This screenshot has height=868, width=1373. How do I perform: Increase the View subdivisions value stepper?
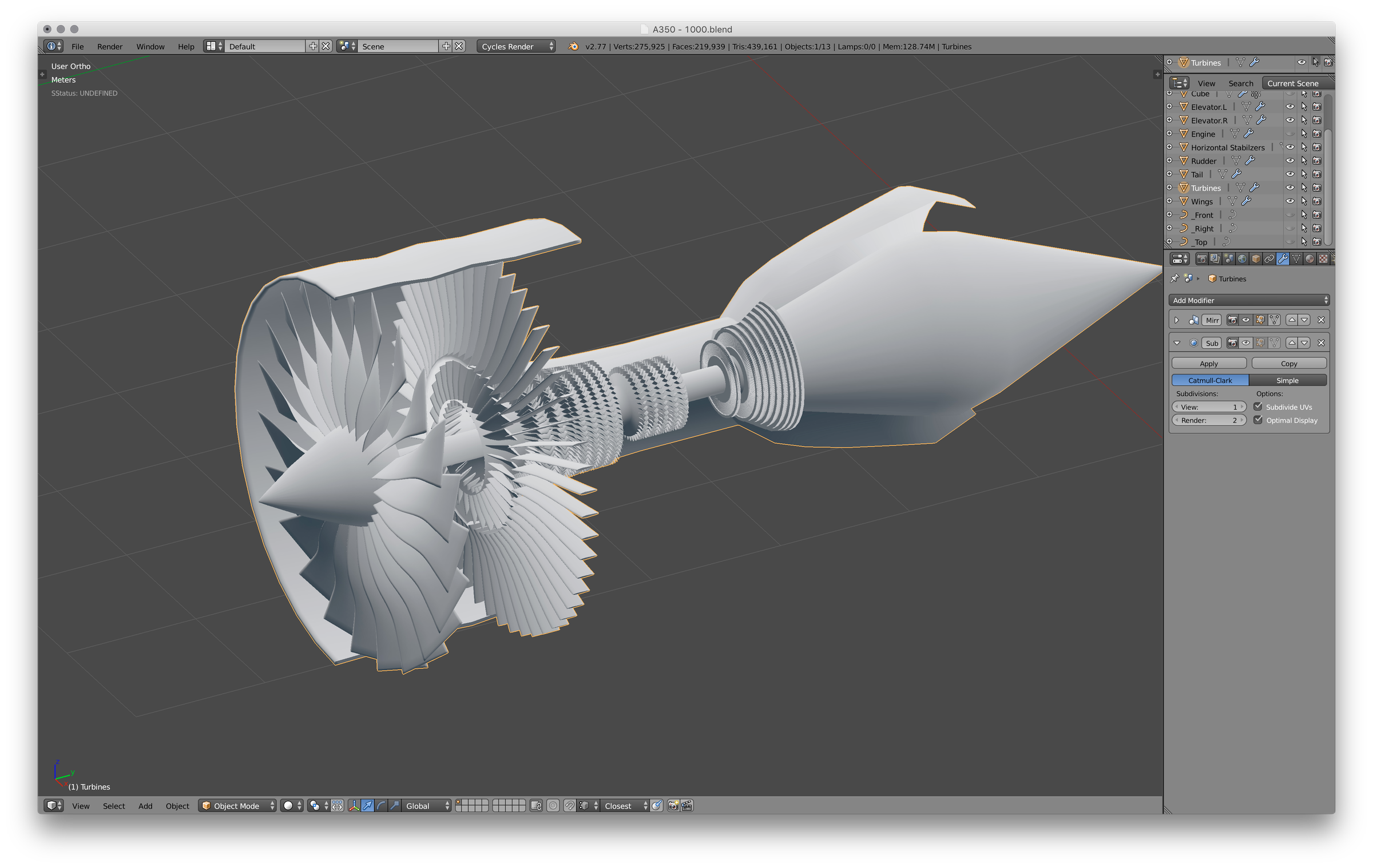(1242, 407)
